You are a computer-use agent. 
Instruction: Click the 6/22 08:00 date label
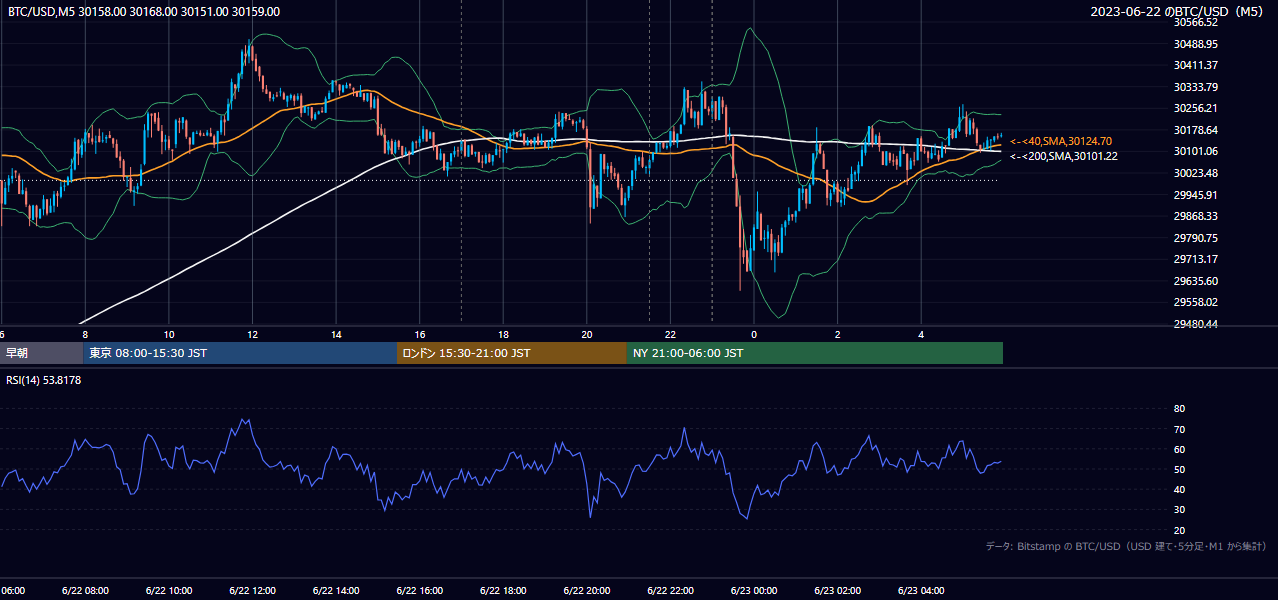click(84, 591)
